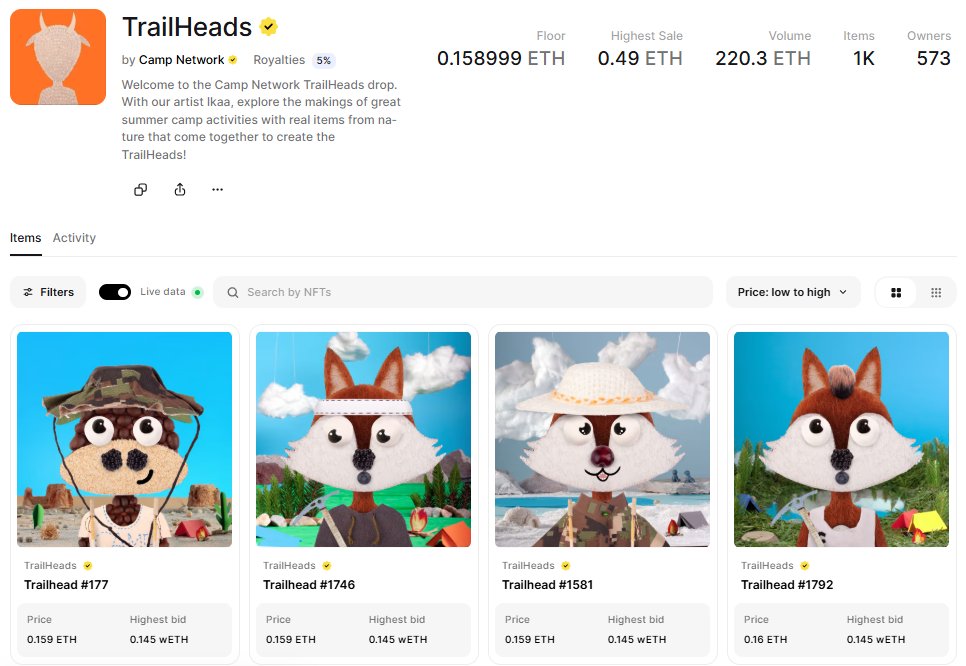The height and width of the screenshot is (666, 966).
Task: Open the Trailhead #1581 image with sun hat
Action: [x=603, y=439]
